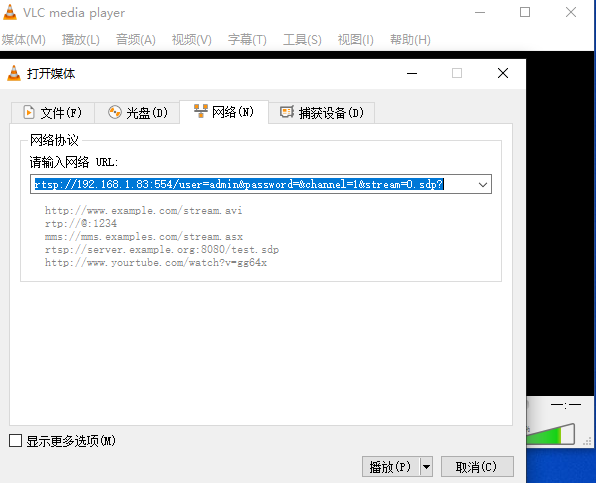Maximize the VLC media player window

[525, 12]
